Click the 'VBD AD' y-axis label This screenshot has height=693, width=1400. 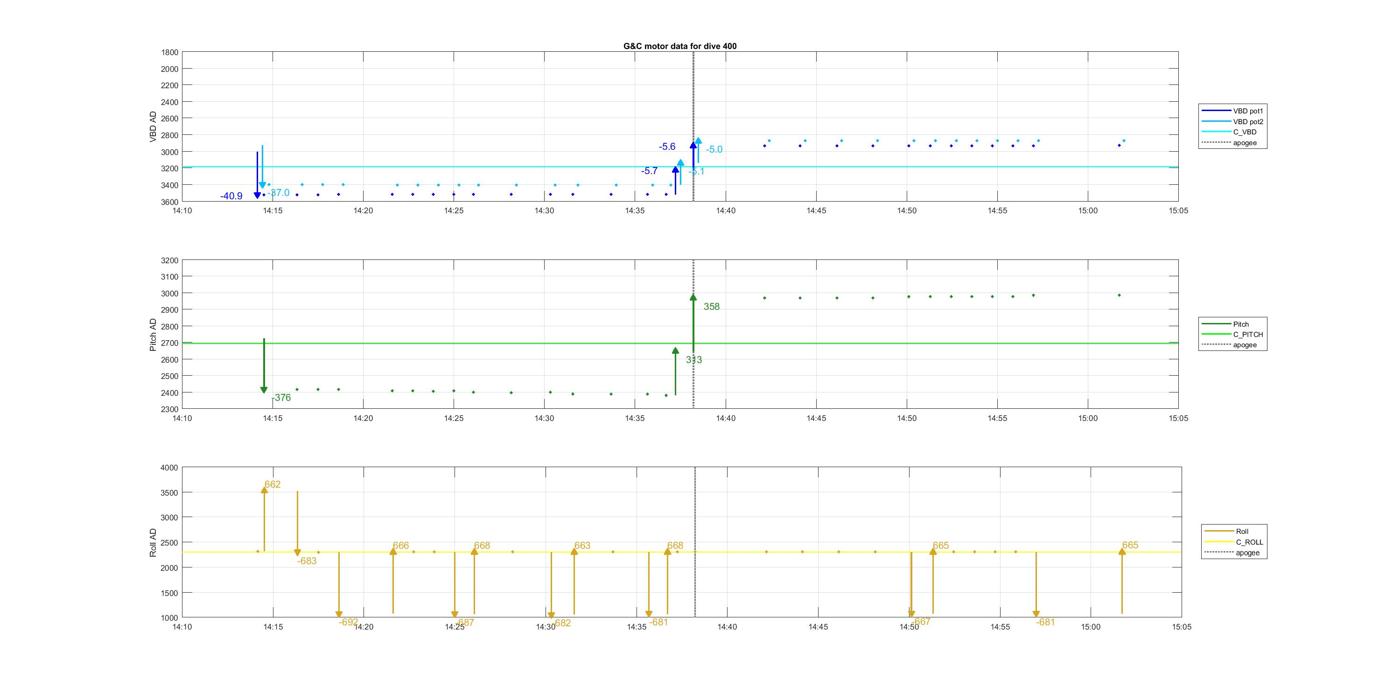point(154,126)
